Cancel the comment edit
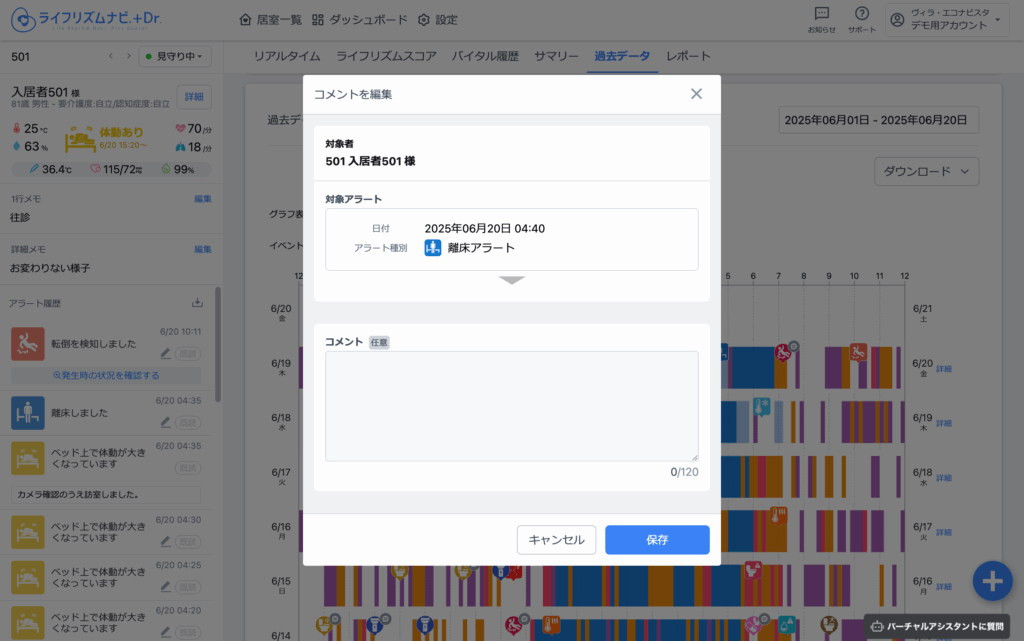 coord(556,540)
